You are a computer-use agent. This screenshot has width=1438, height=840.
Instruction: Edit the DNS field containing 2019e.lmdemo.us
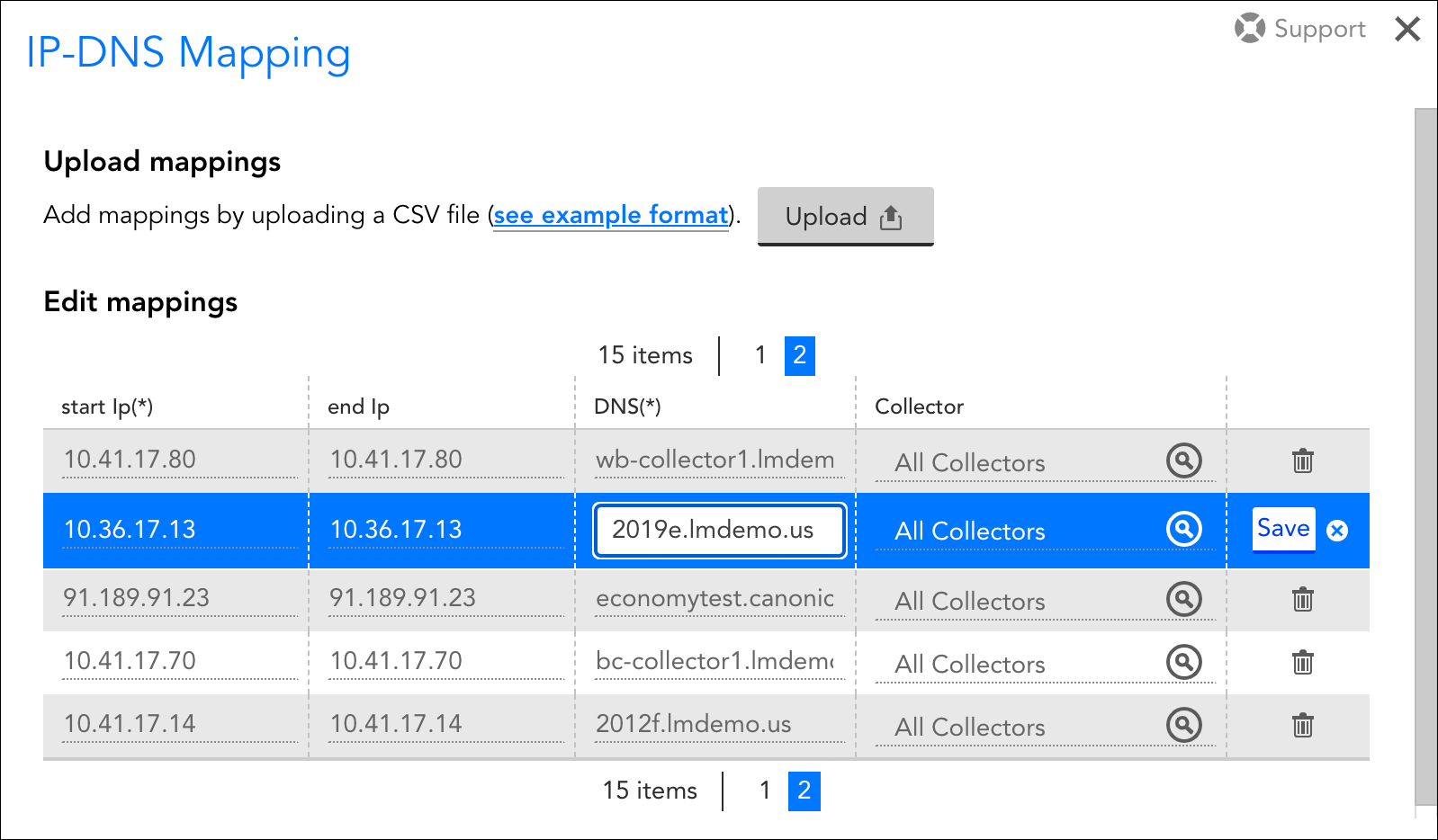click(x=719, y=530)
